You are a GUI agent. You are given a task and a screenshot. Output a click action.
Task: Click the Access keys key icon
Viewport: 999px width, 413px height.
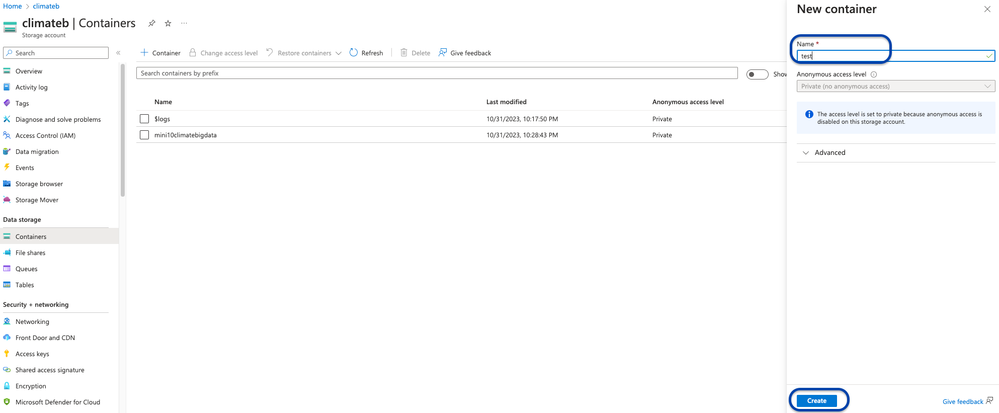(x=7, y=354)
